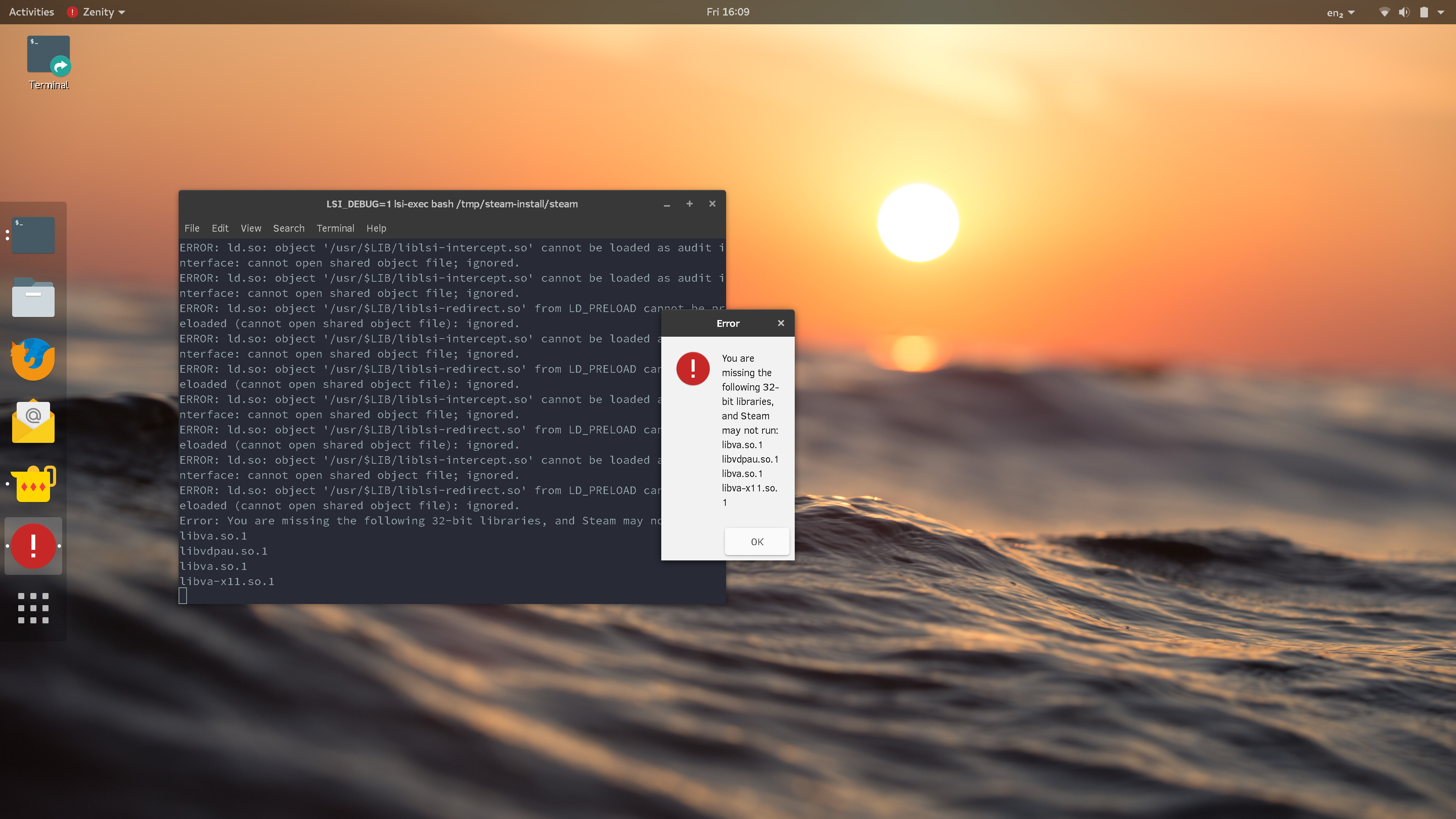
Task: Launch Firefox from the dock
Action: (x=33, y=359)
